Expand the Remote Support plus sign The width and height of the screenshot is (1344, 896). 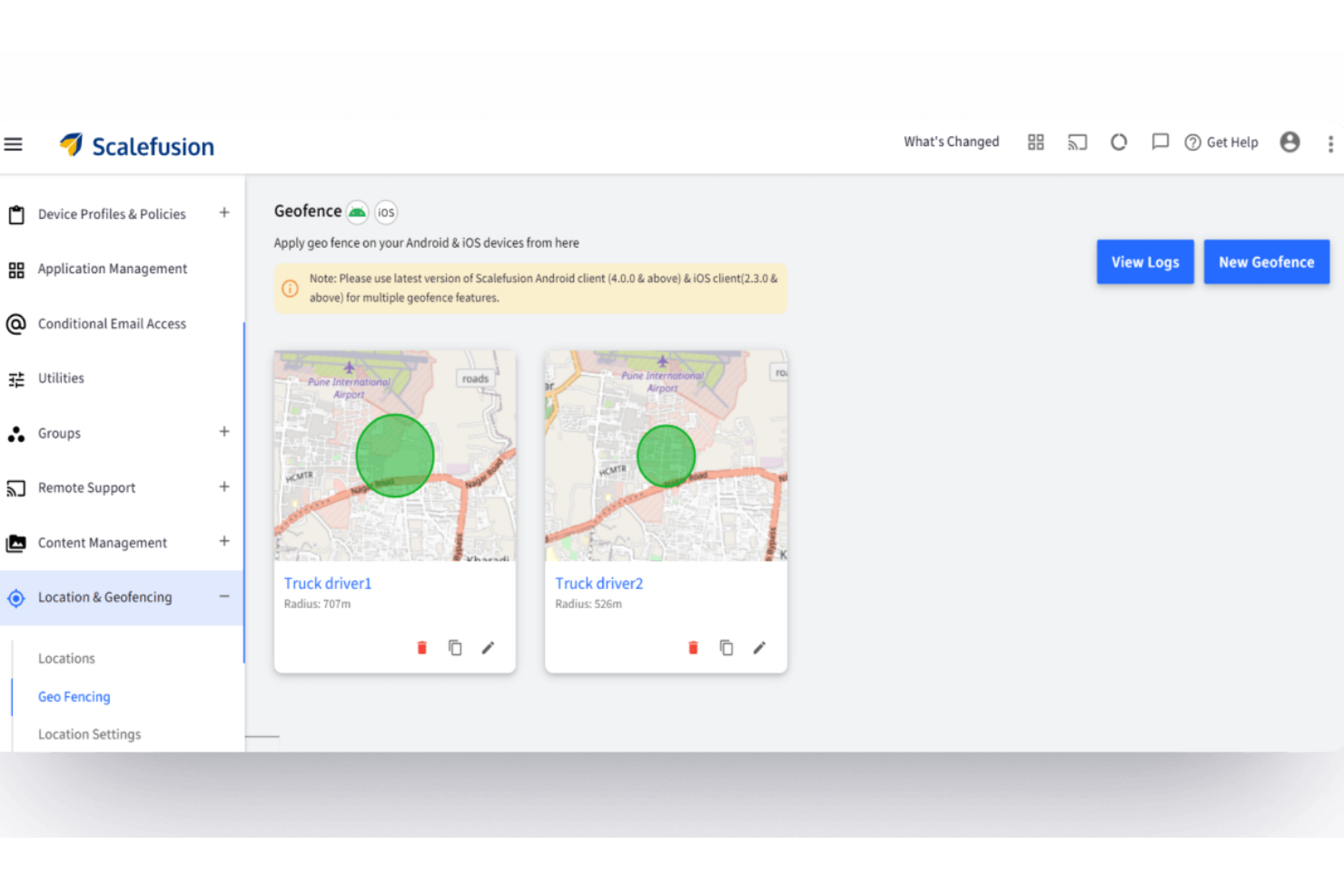point(224,487)
